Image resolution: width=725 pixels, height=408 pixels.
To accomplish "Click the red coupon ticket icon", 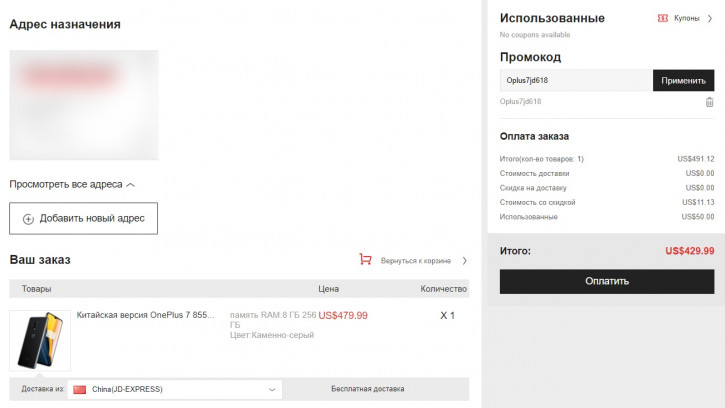I will 663,18.
